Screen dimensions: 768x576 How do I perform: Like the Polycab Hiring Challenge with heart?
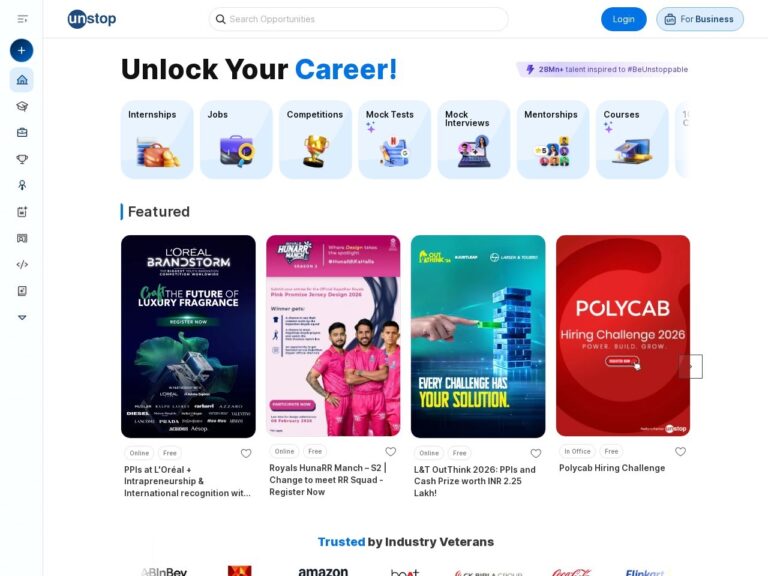680,452
